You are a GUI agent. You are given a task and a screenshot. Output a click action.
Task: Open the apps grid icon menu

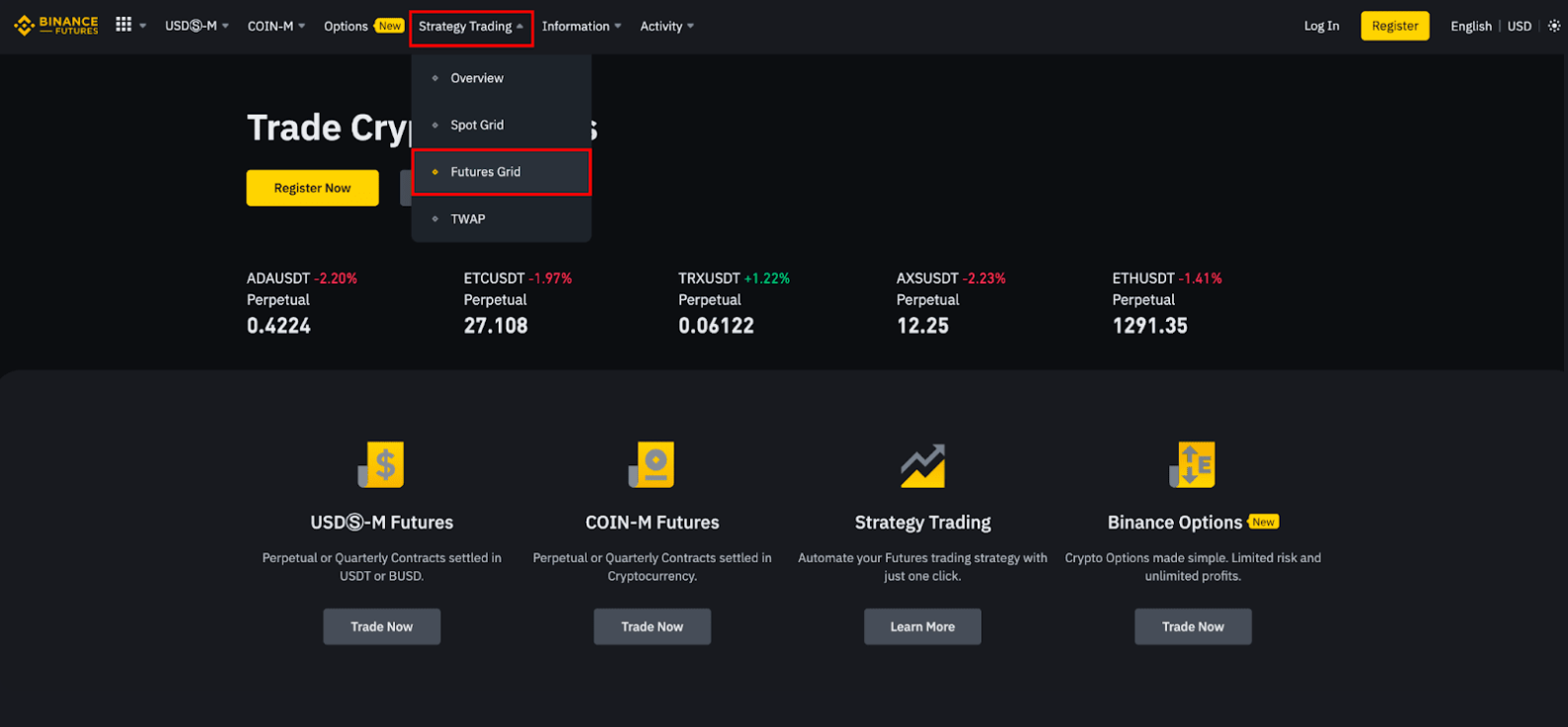coord(123,25)
